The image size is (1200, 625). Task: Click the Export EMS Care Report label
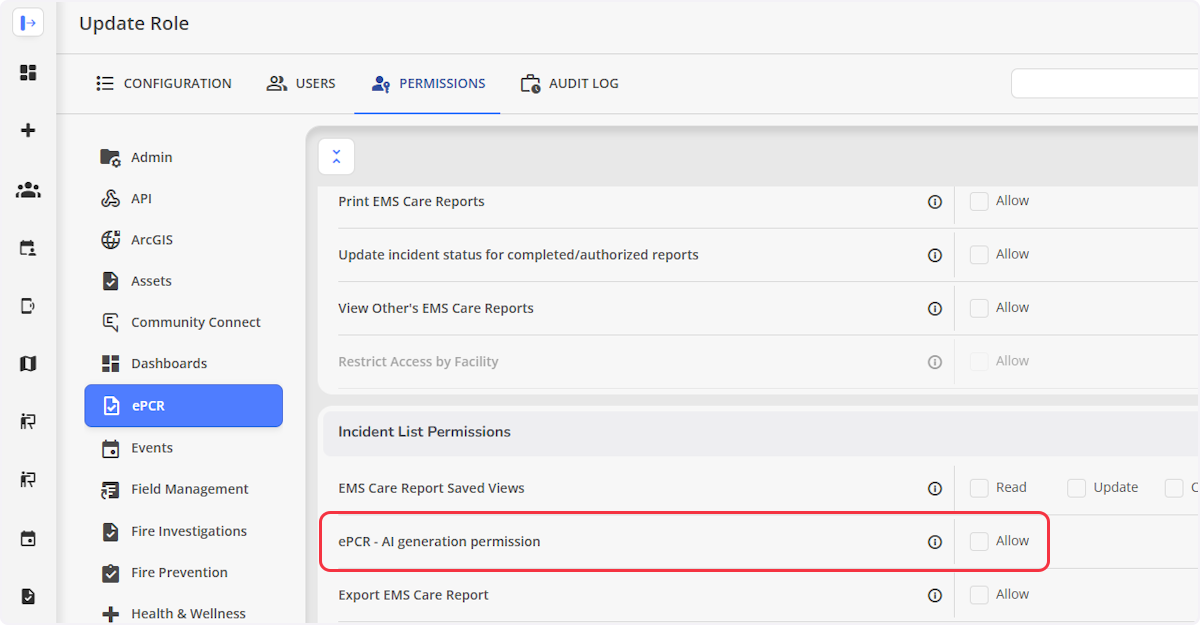point(413,595)
